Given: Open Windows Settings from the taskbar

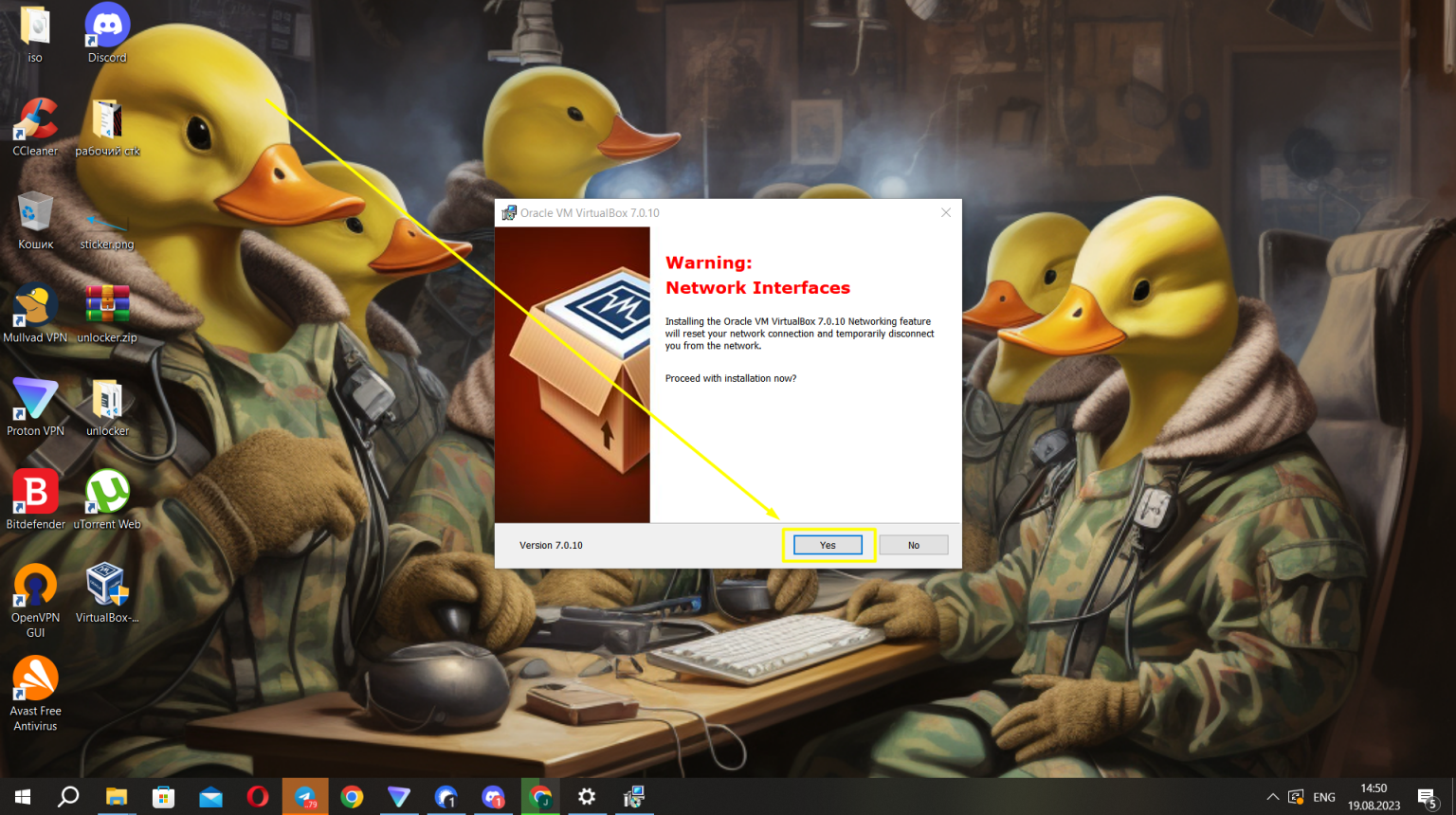Looking at the screenshot, I should pyautogui.click(x=588, y=797).
